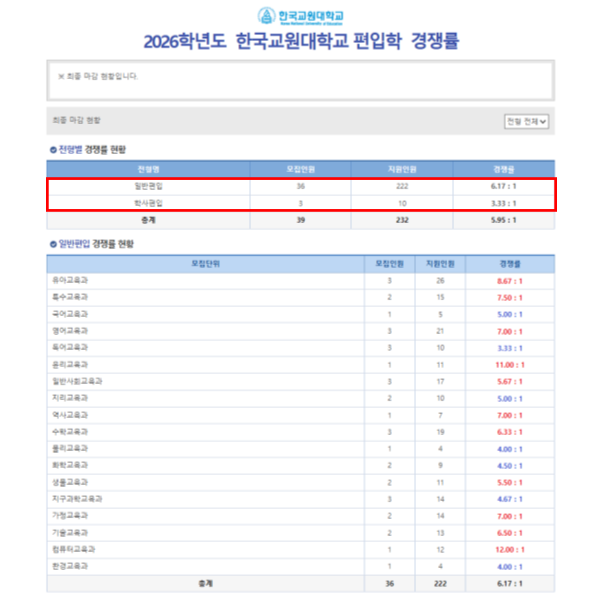This screenshot has width=600, height=600.
Task: Select the 특수교육과 row
Action: point(301,297)
